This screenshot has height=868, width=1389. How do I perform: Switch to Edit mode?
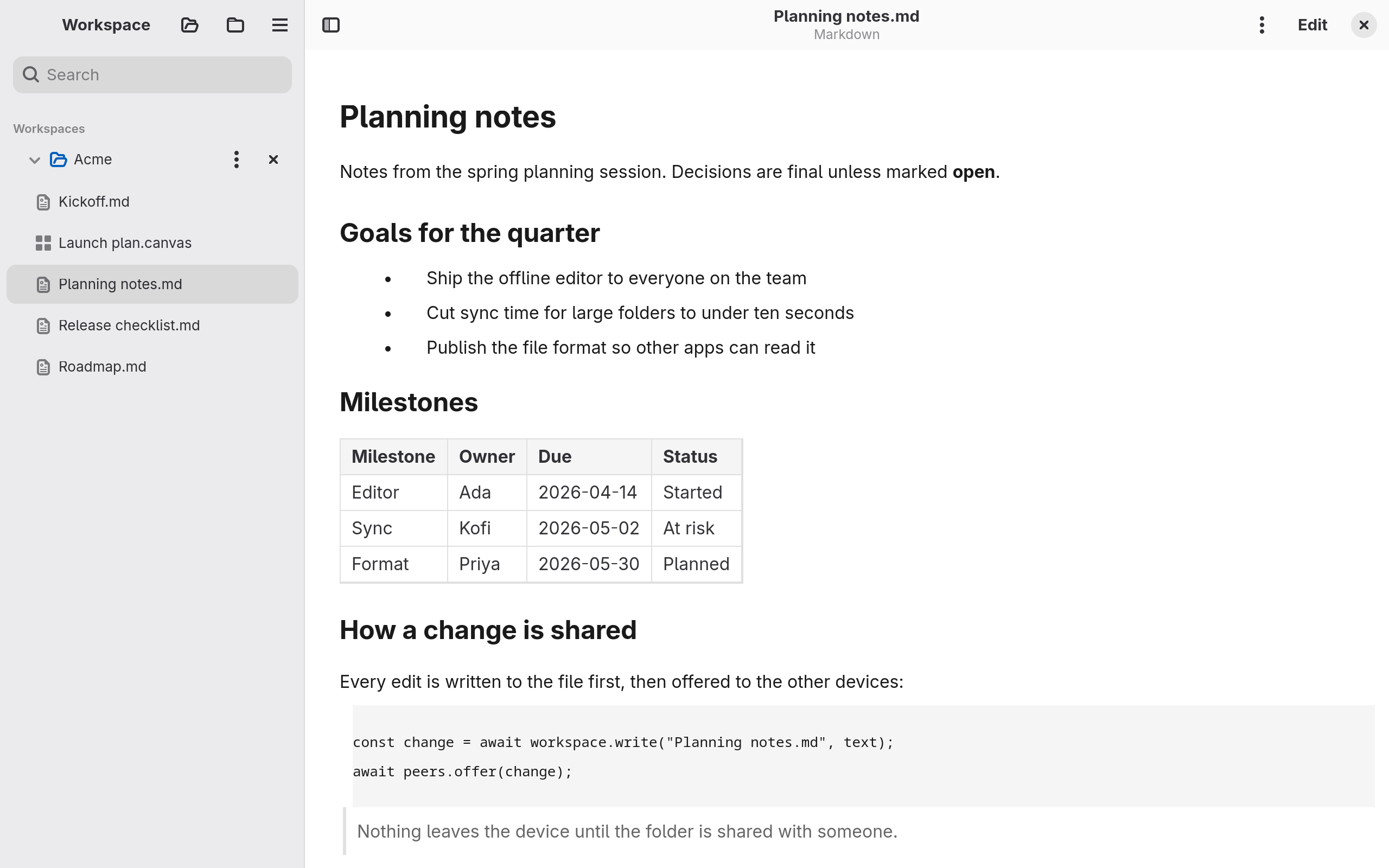pyautogui.click(x=1312, y=25)
